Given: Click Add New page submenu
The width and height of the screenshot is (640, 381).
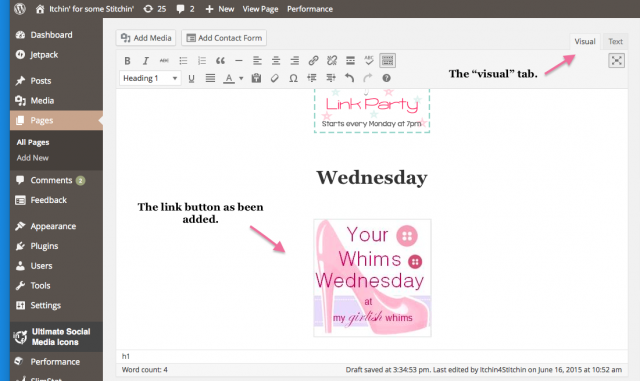Looking at the screenshot, I should (x=33, y=158).
